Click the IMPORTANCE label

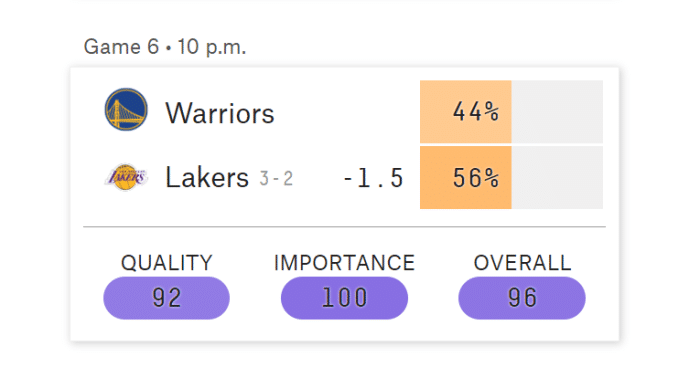coord(344,263)
